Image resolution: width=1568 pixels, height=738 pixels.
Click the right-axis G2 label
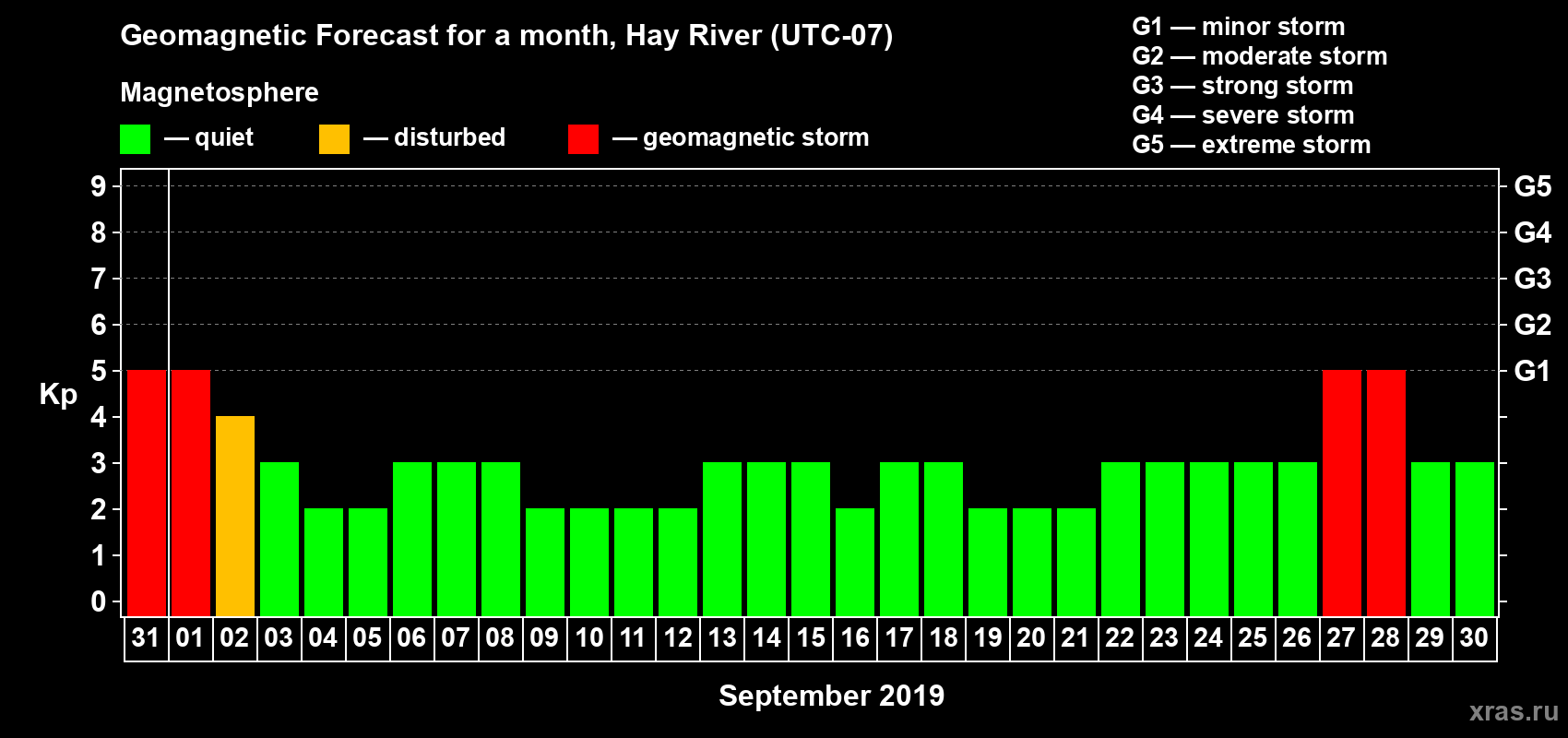(x=1533, y=325)
